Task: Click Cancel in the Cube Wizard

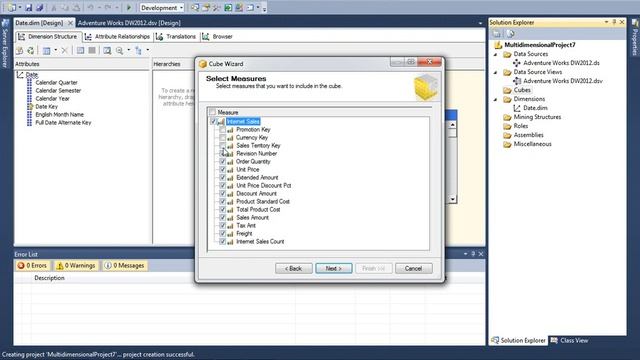Action: click(x=413, y=269)
